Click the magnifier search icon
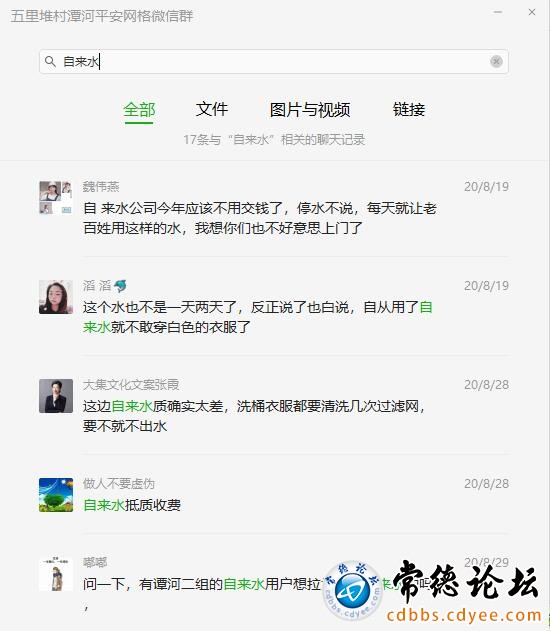 tap(50, 62)
